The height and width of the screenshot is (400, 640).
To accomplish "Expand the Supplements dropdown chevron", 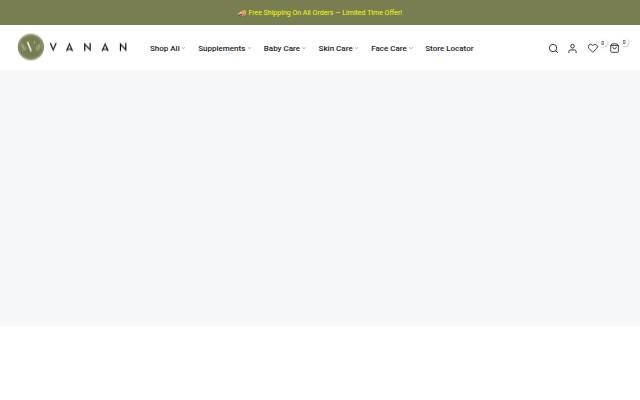I will (x=249, y=48).
